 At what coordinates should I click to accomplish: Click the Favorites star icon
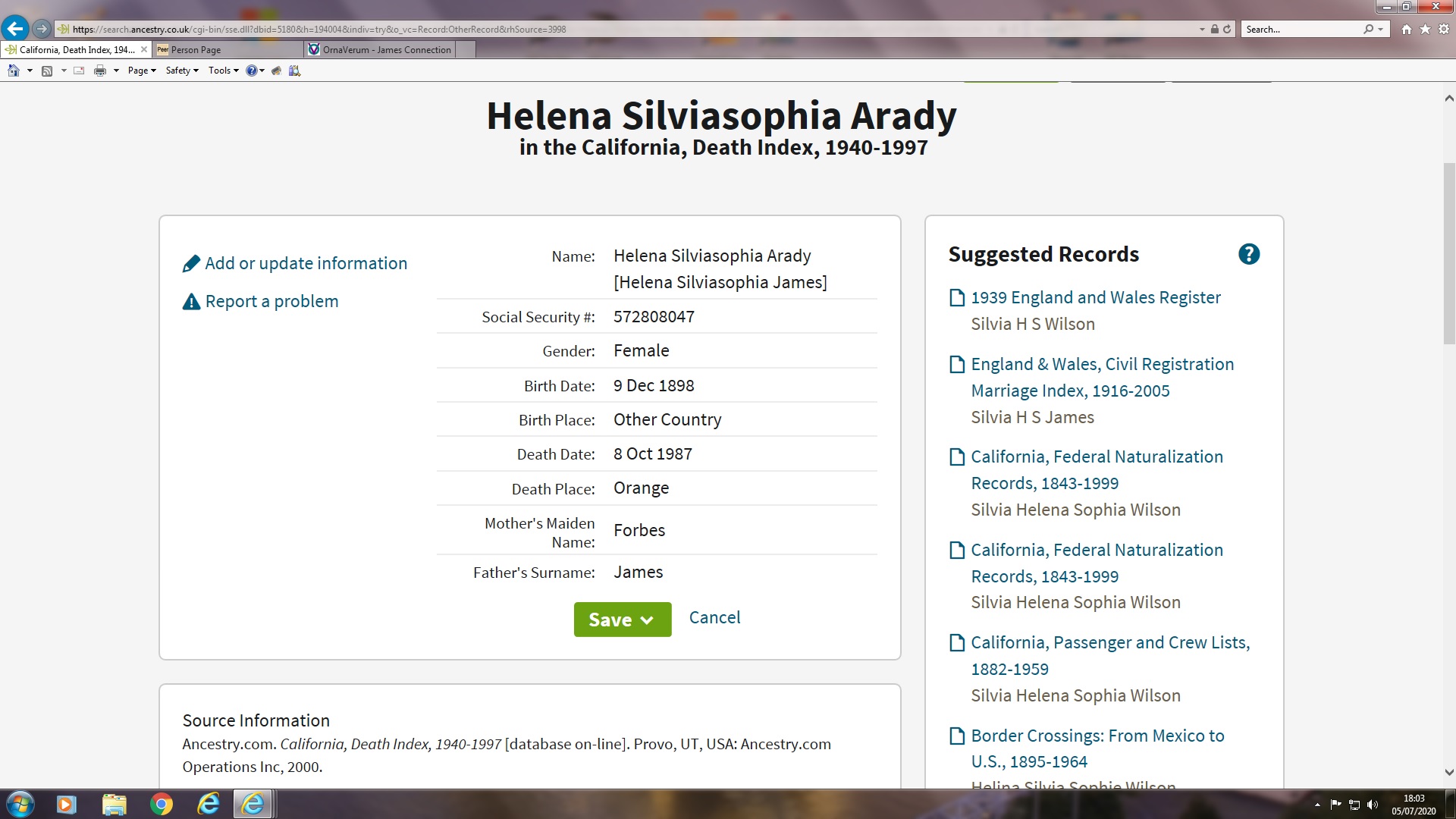(x=1425, y=29)
